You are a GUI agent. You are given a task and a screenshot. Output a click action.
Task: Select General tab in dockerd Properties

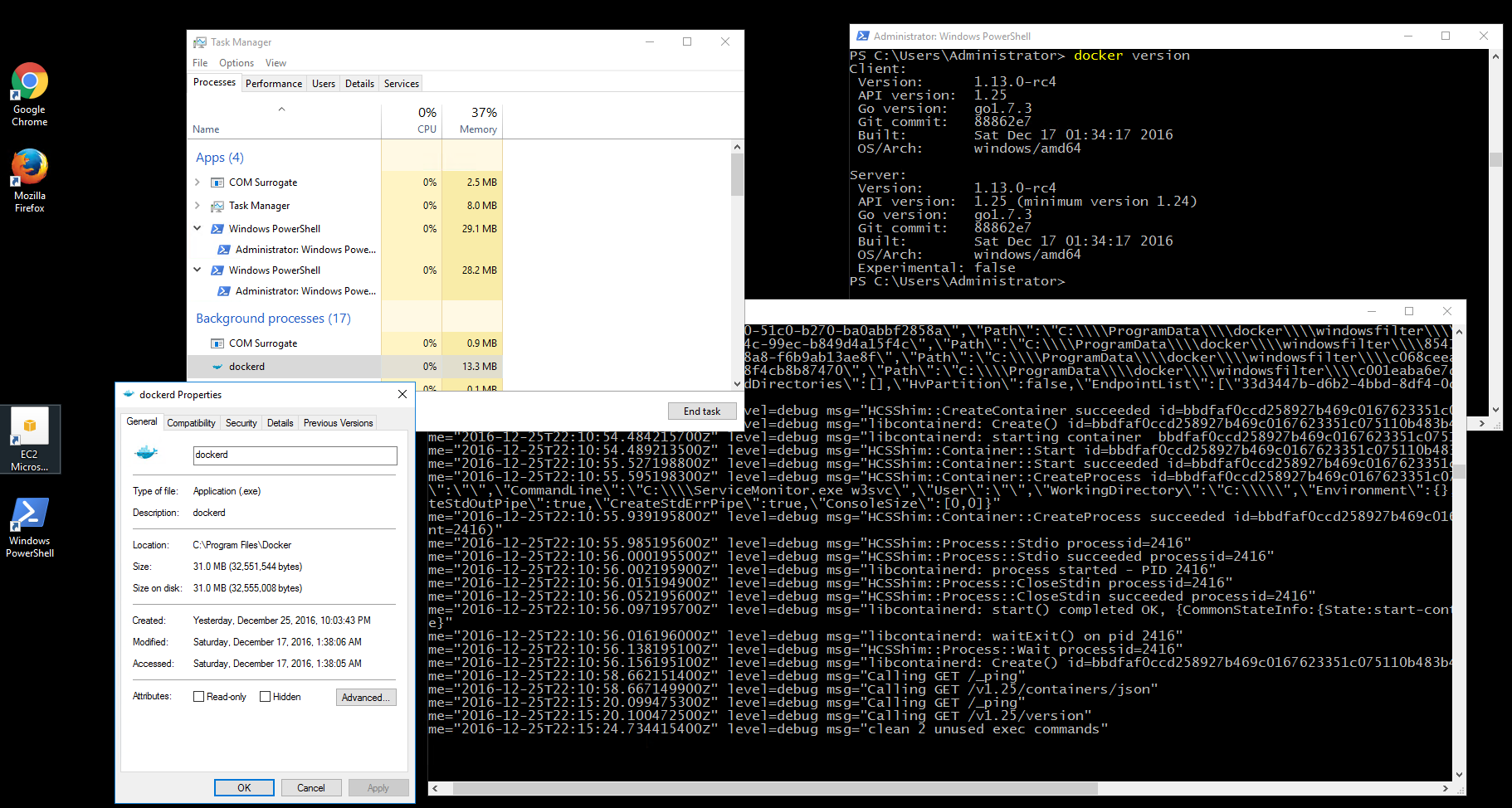[142, 421]
